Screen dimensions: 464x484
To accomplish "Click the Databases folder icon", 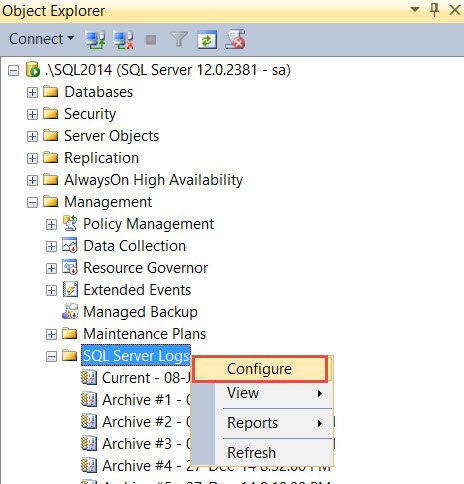I will click(x=51, y=91).
